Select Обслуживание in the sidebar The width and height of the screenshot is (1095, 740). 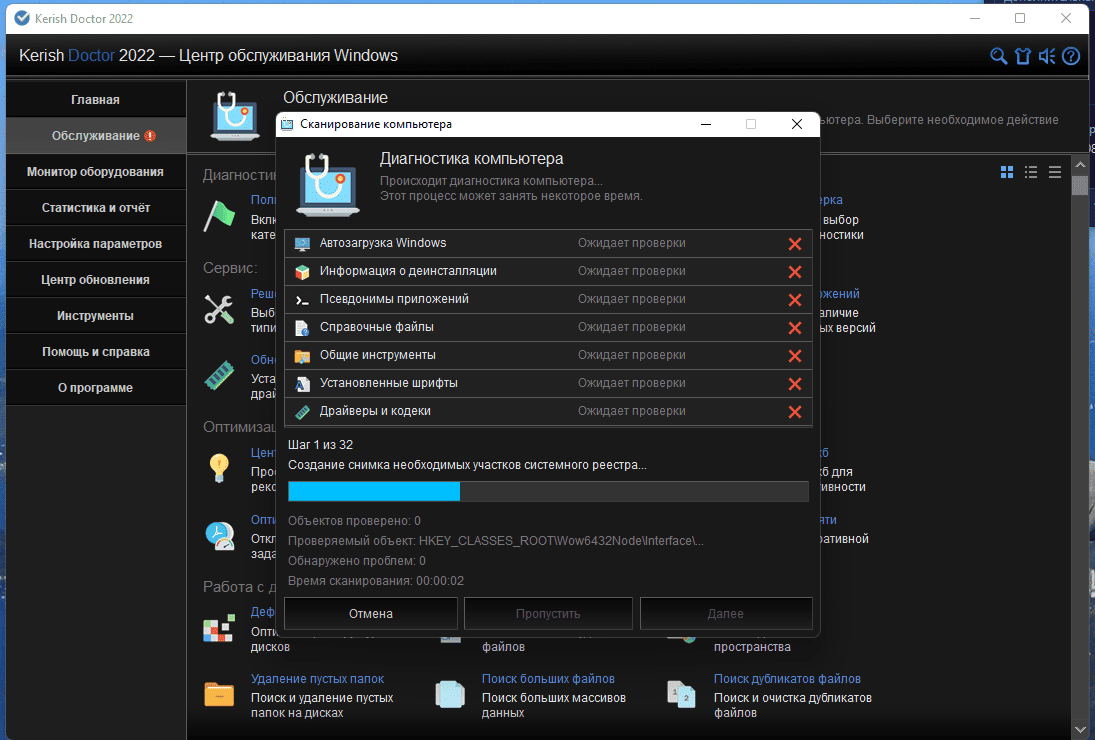click(x=96, y=136)
